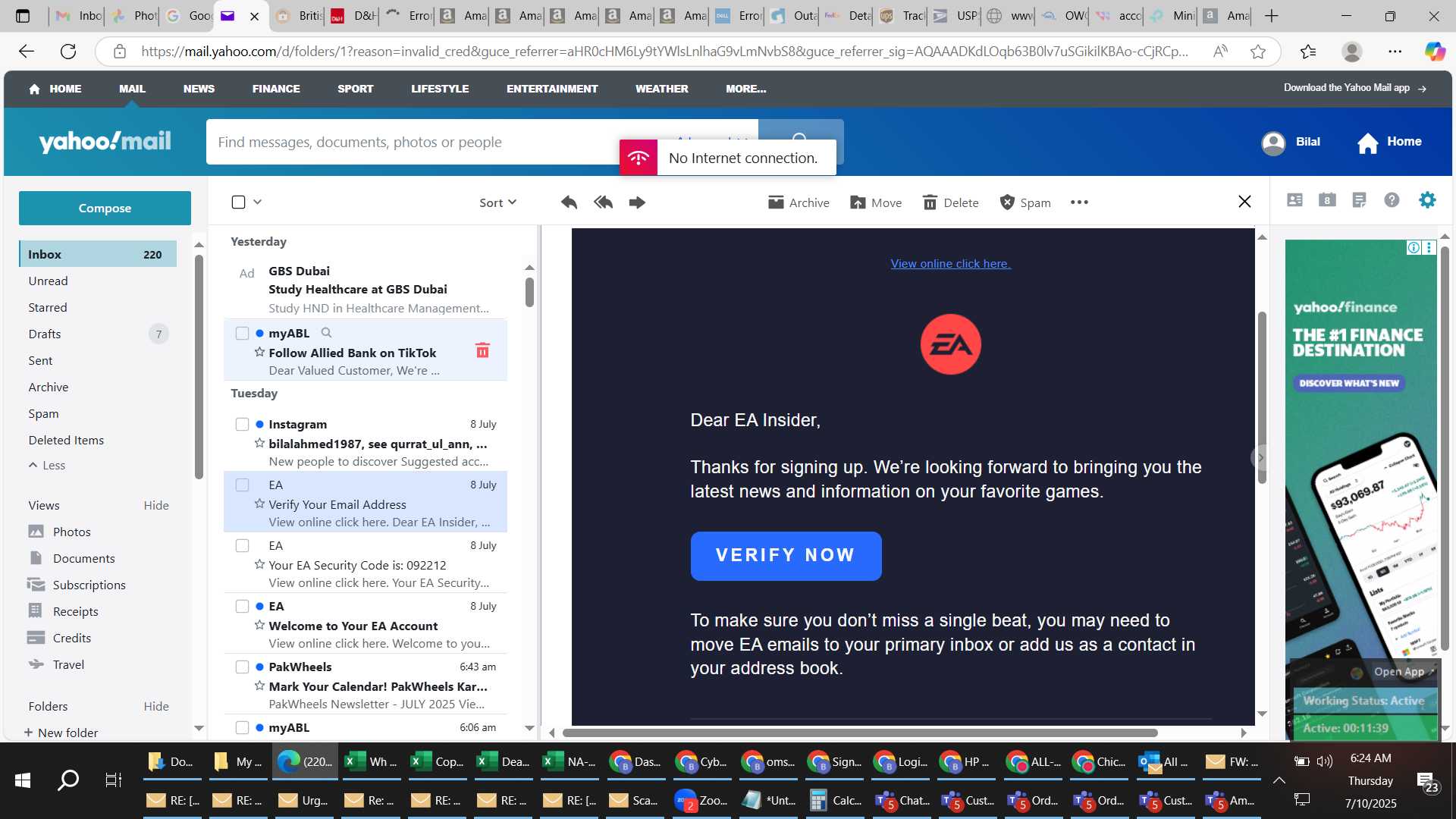The width and height of the screenshot is (1456, 819).
Task: Move the email to a folder
Action: [x=876, y=202]
